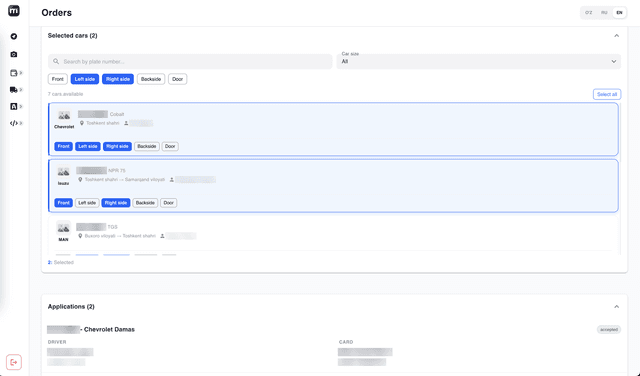Toggle Front on the Isuzu NPR 75
This screenshot has width=640, height=376.
pos(63,203)
